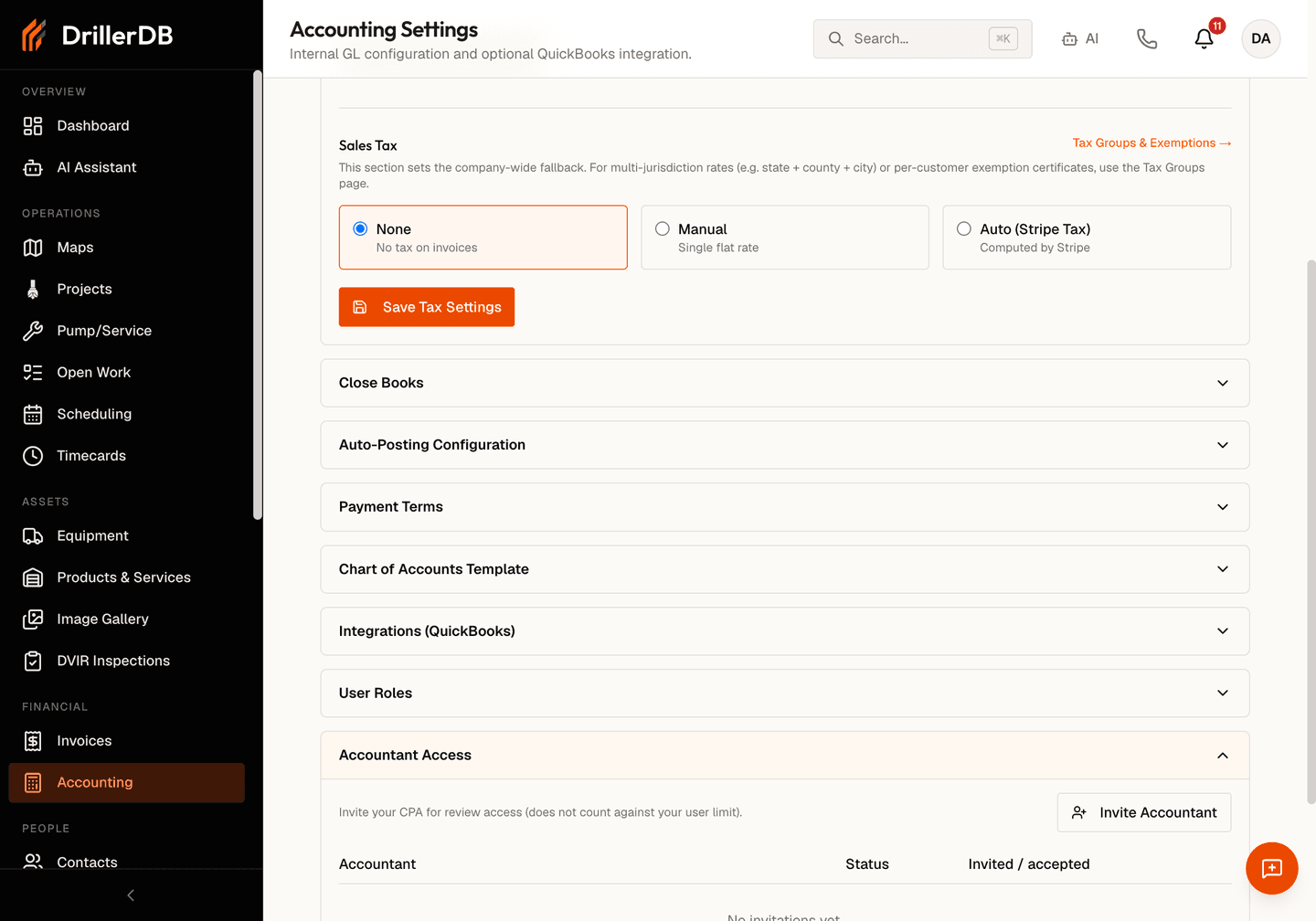Click the Search input field
Viewport: 1316px width, 921px height.
pyautogui.click(x=922, y=38)
